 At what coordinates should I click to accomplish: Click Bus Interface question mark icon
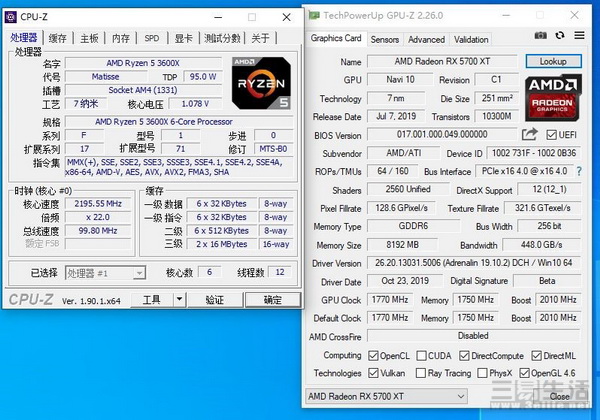tap(579, 171)
